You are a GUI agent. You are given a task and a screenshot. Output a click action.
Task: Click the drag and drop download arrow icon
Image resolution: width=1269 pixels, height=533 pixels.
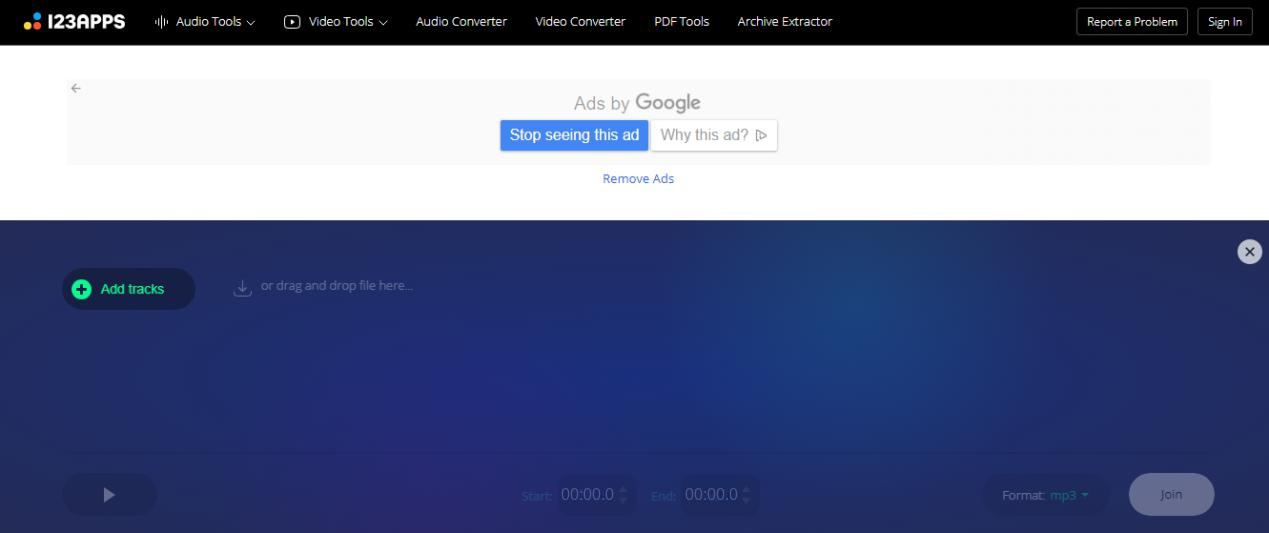(x=241, y=287)
